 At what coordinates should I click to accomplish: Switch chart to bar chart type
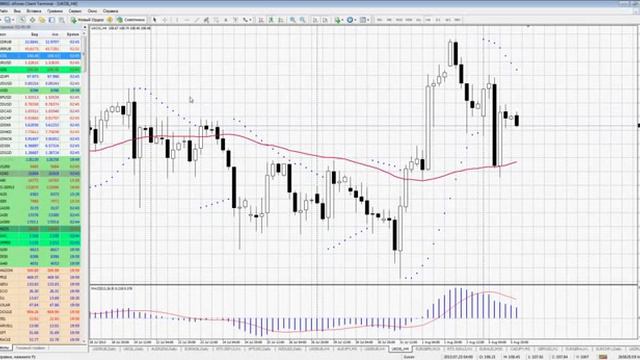click(x=261, y=20)
